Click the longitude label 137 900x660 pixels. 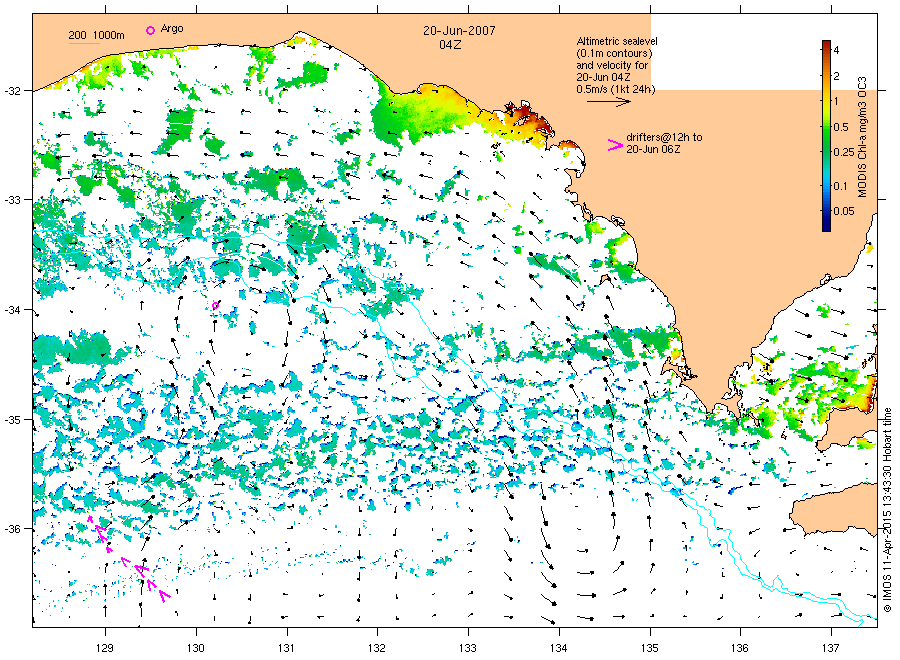tap(831, 648)
